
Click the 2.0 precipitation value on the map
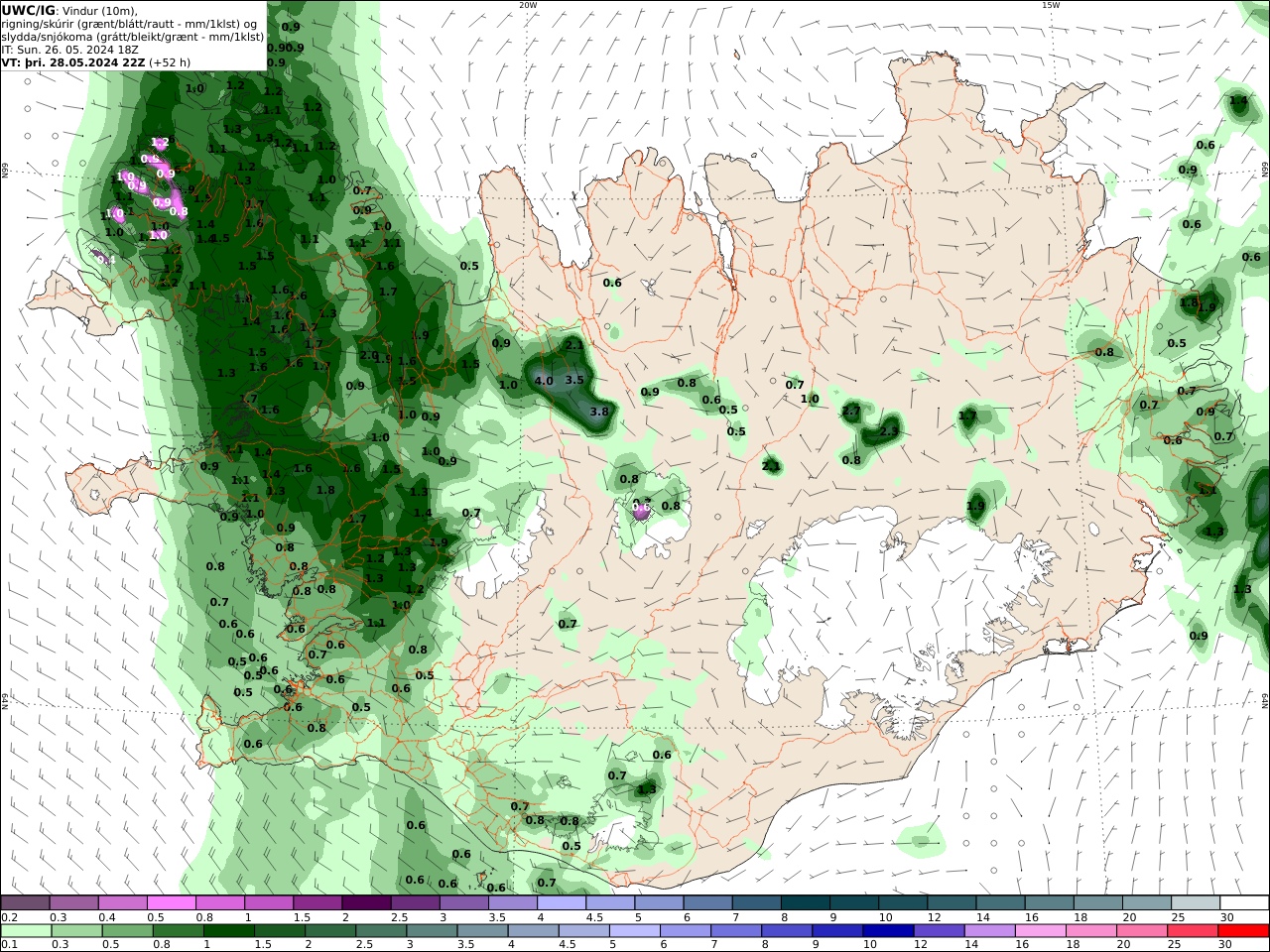pyautogui.click(x=369, y=355)
